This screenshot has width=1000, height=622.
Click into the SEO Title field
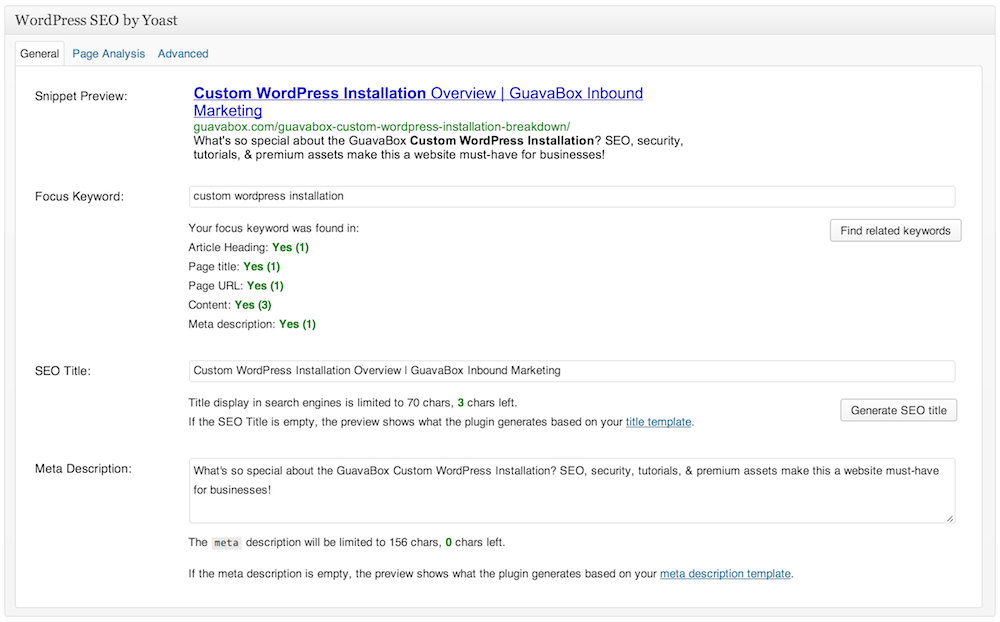[x=572, y=371]
